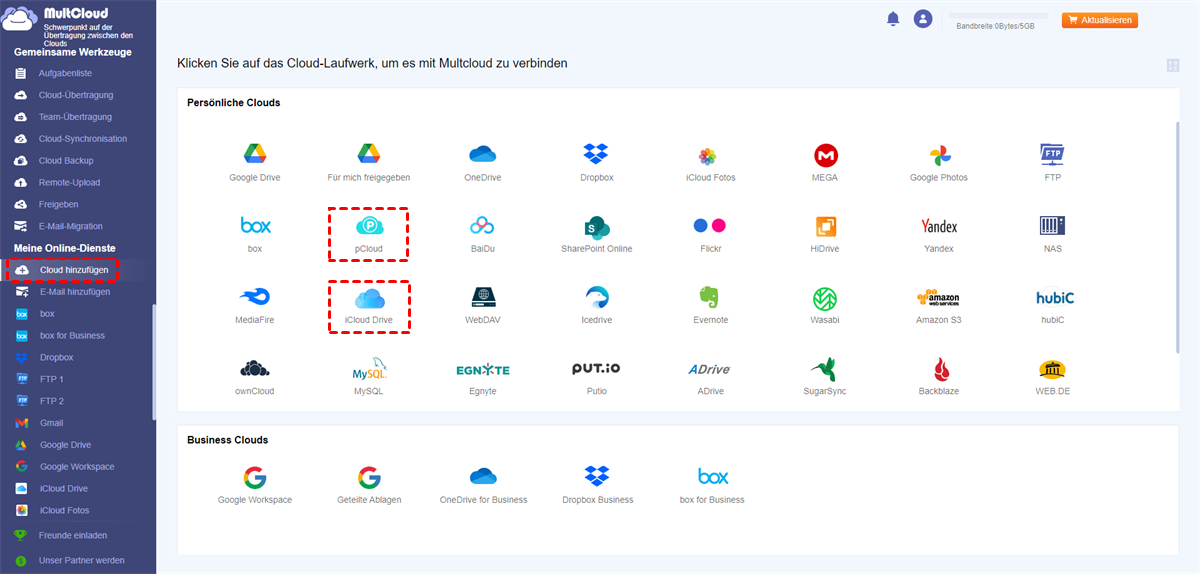The image size is (1200, 574).
Task: Select the Evernote icon
Action: coord(711,305)
